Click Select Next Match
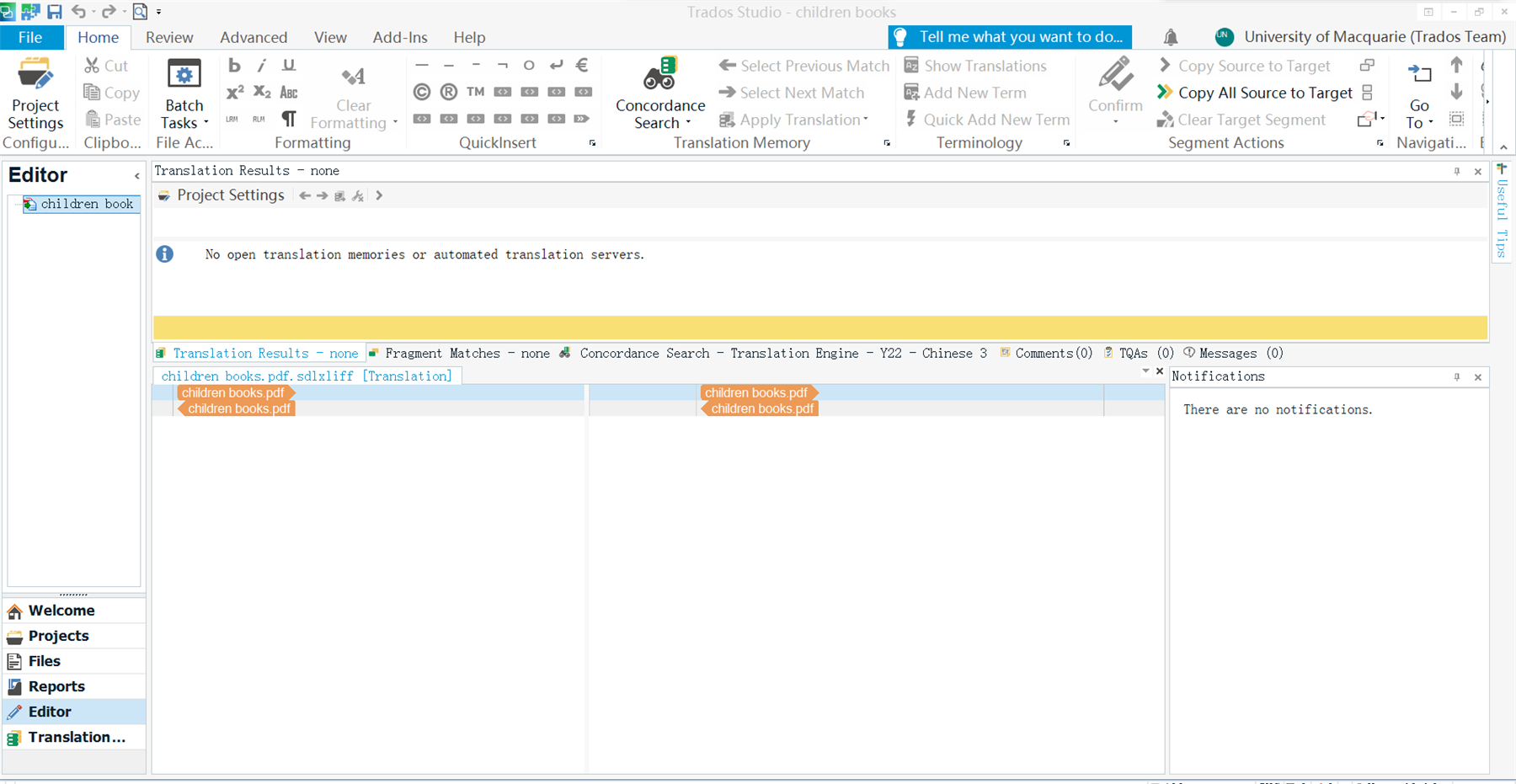 coord(792,93)
